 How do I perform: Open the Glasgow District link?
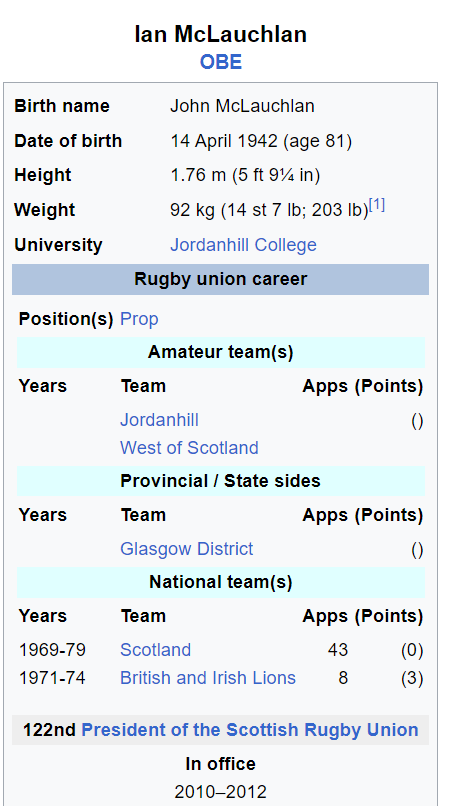187,549
